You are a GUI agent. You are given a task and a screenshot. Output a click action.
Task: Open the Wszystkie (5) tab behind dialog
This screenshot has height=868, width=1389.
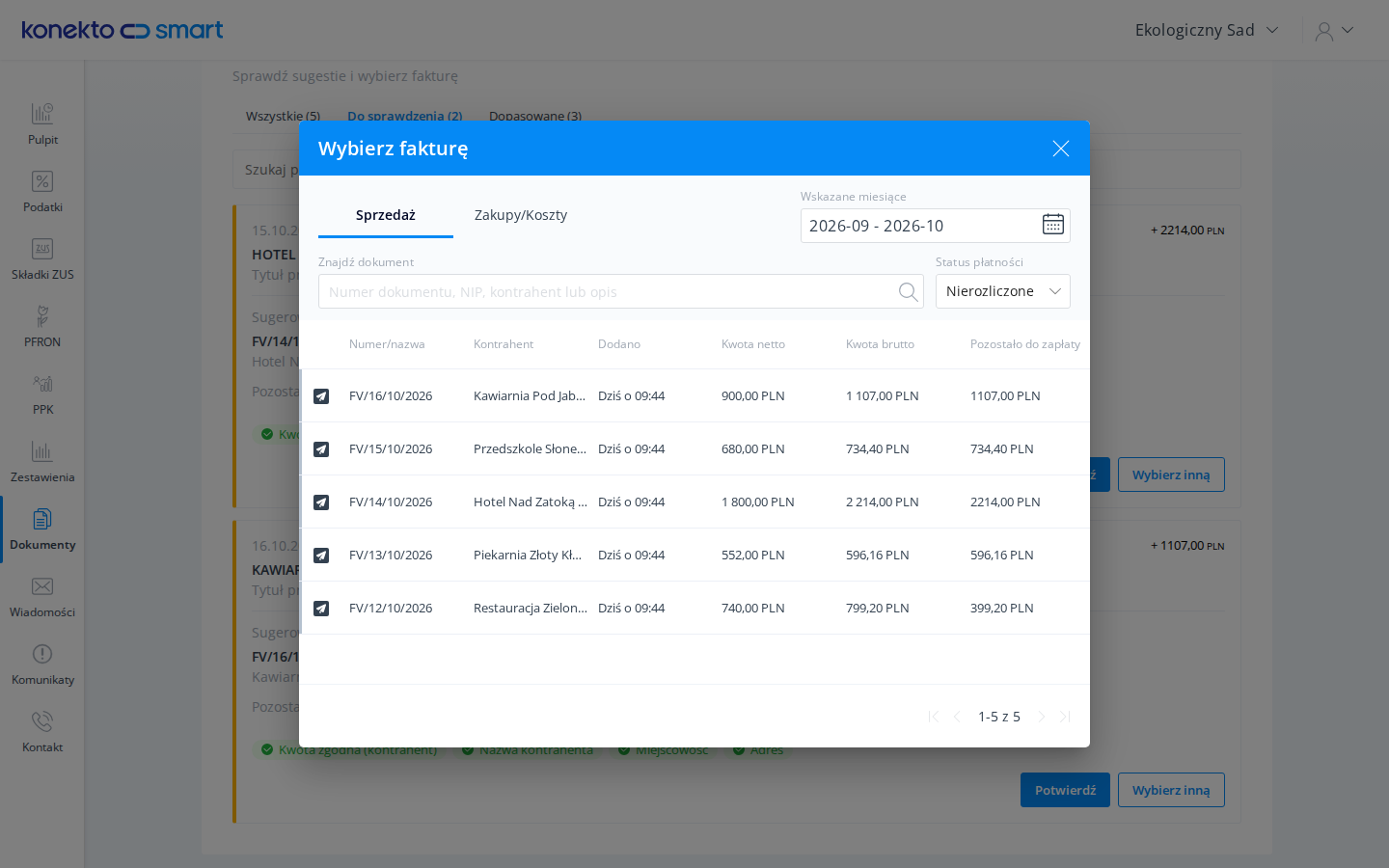click(x=283, y=115)
